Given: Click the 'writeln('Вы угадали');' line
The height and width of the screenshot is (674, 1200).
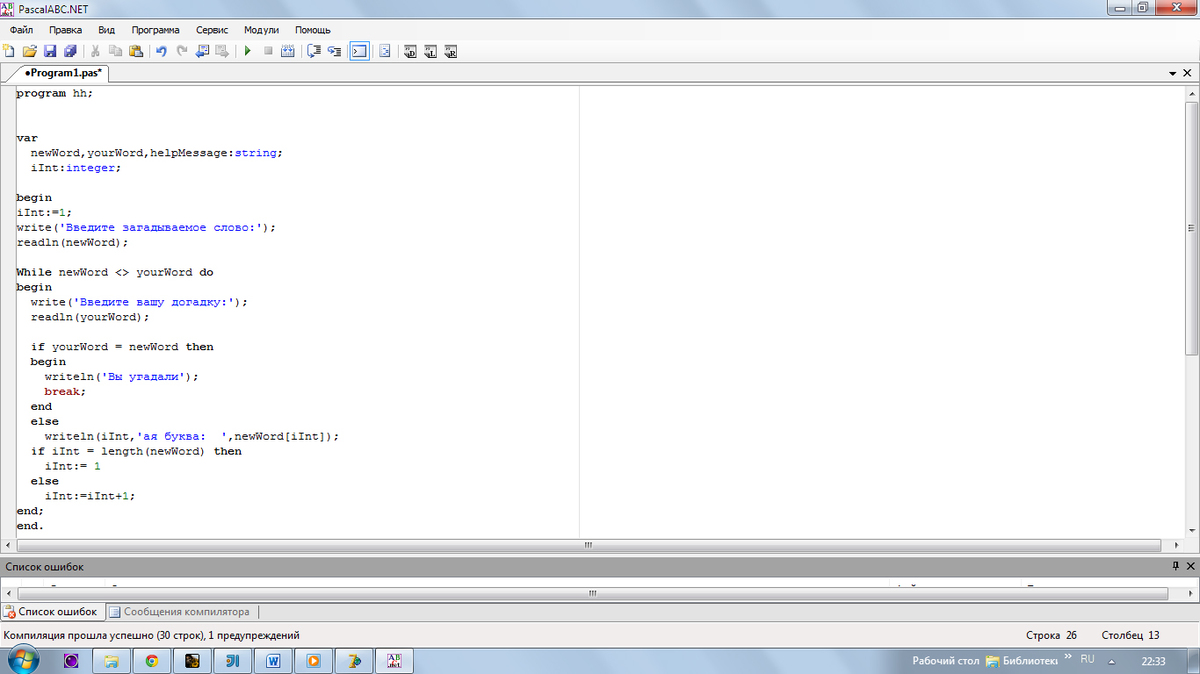Looking at the screenshot, I should (122, 377).
